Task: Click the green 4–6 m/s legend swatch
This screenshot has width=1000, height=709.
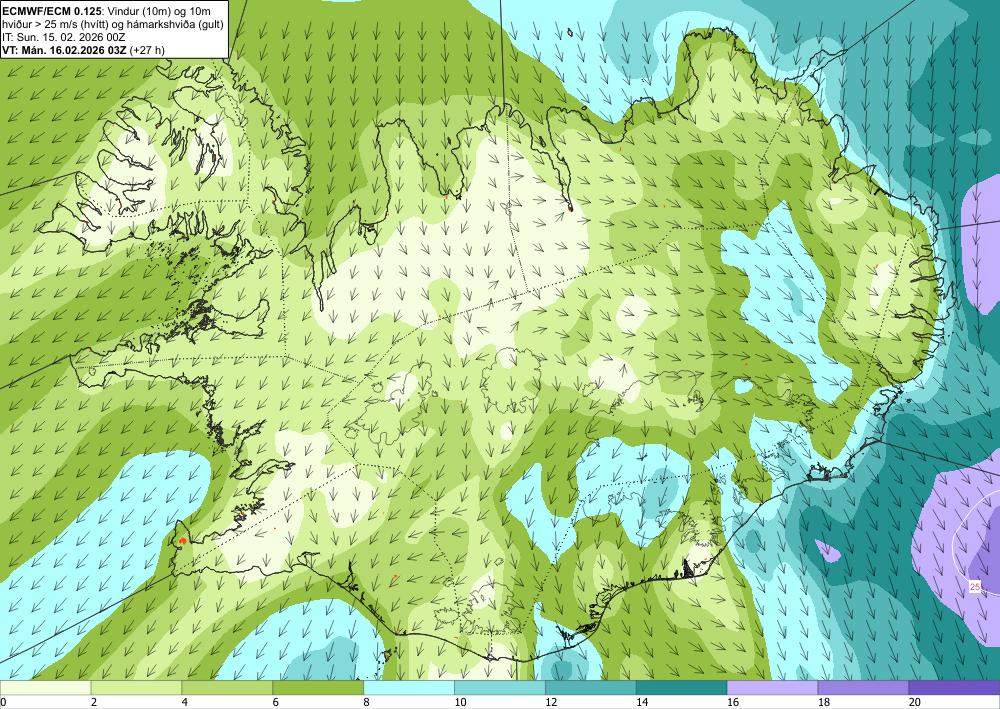Action: tap(227, 688)
